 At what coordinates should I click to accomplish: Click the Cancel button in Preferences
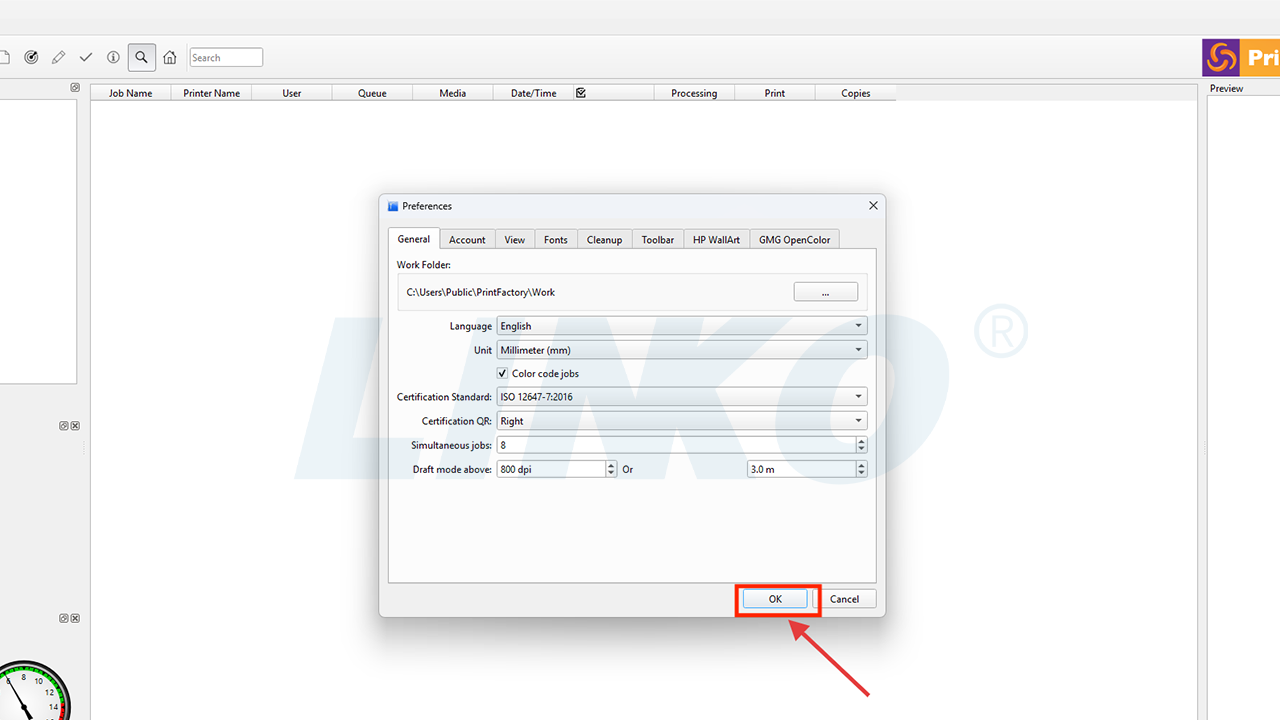844,599
